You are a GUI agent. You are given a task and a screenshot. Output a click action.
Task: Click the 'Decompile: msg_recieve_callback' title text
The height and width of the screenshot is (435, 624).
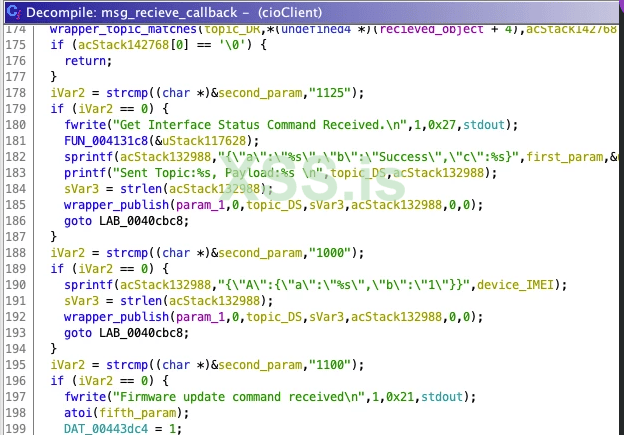(131, 13)
